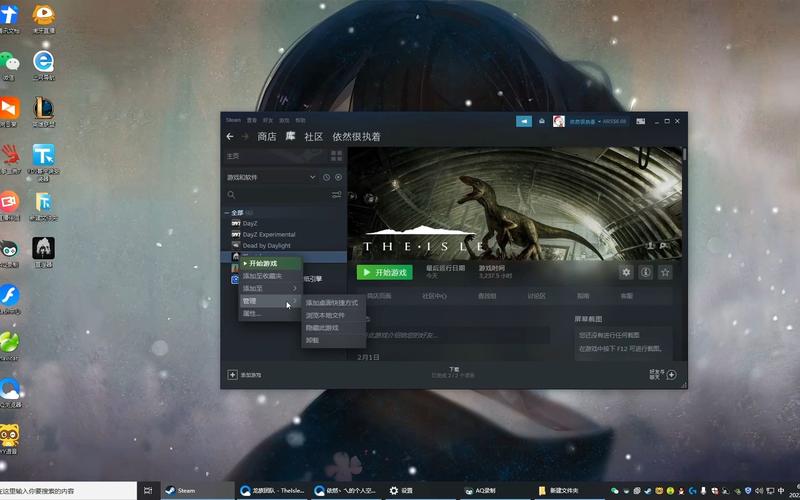Image resolution: width=800 pixels, height=500 pixels.
Task: Toggle the recent activity clock icon filter
Action: [327, 177]
